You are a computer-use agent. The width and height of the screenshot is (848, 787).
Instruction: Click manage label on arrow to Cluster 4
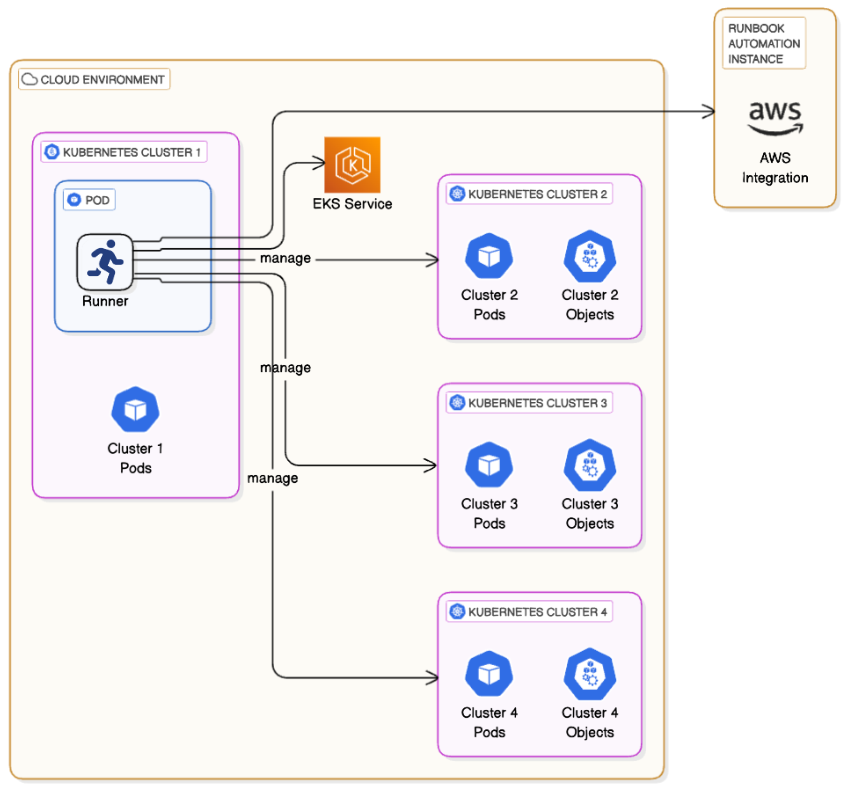pos(273,478)
